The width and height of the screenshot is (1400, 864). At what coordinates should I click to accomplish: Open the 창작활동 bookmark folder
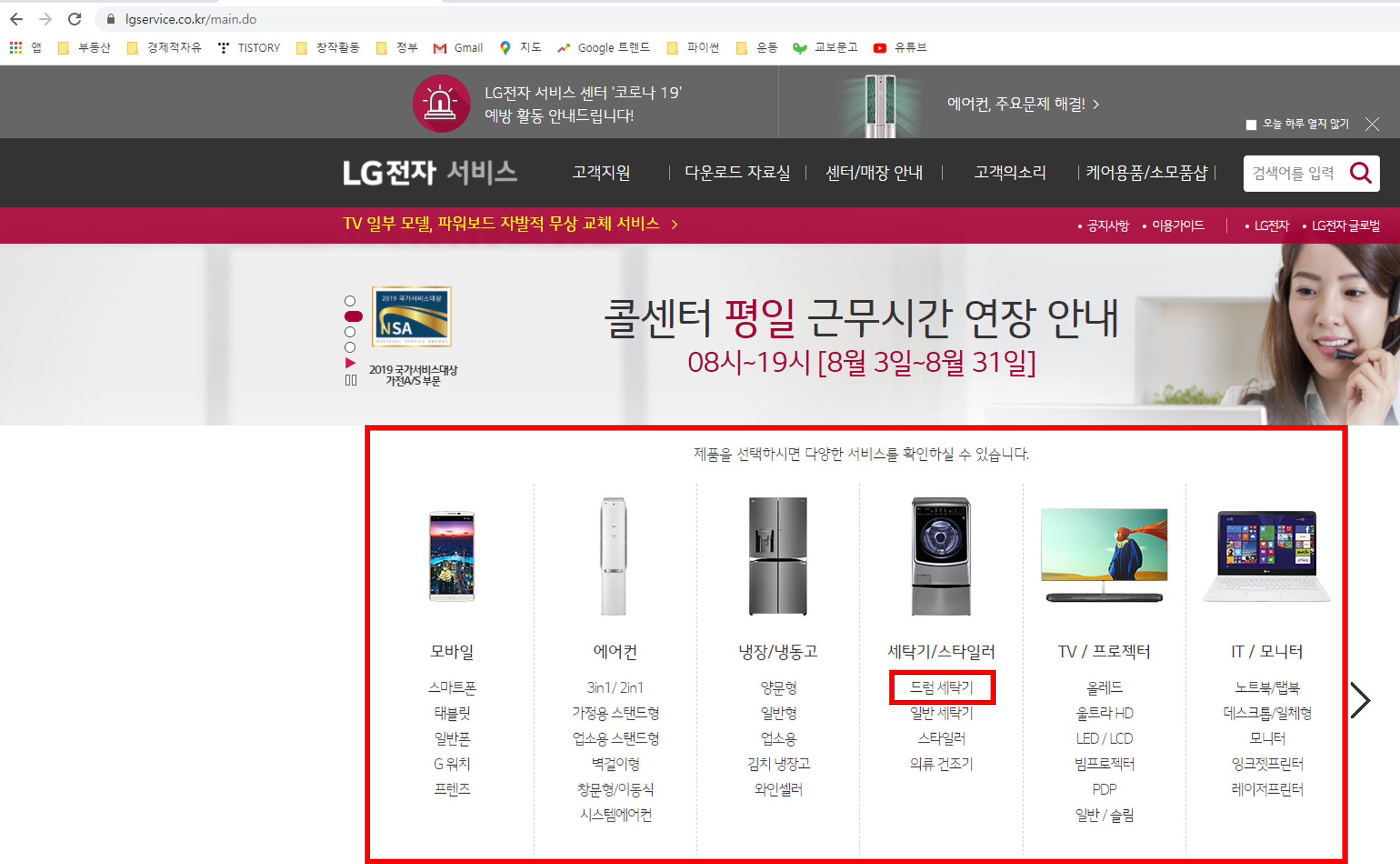tap(327, 48)
